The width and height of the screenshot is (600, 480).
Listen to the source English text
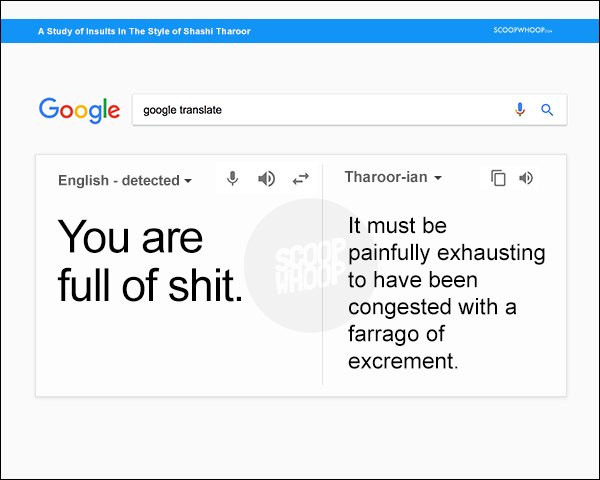coord(266,178)
